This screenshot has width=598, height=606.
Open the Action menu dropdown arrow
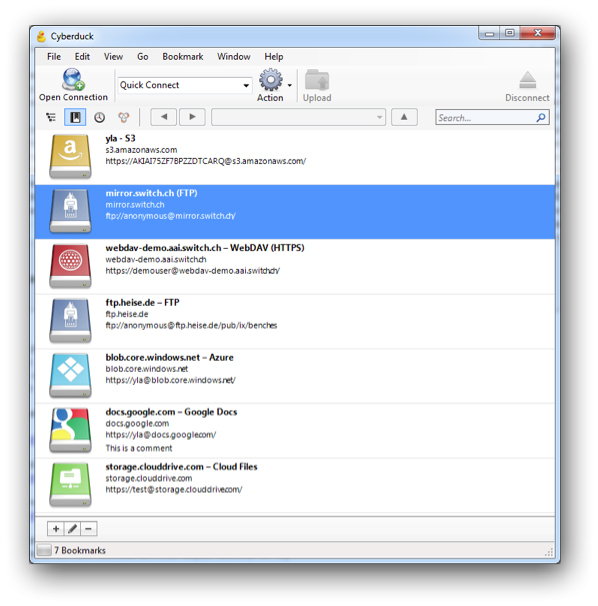(x=290, y=85)
